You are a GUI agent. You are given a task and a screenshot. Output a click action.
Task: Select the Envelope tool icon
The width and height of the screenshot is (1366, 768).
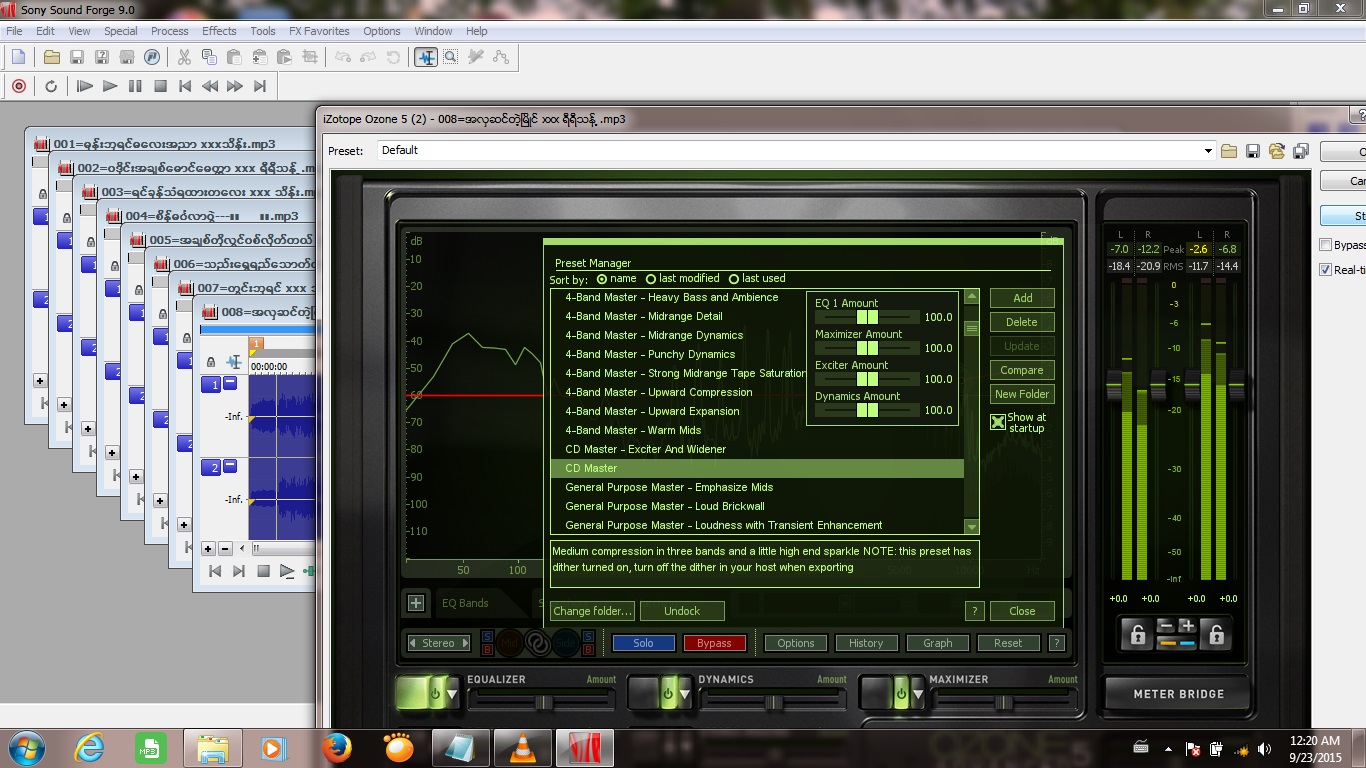[501, 57]
